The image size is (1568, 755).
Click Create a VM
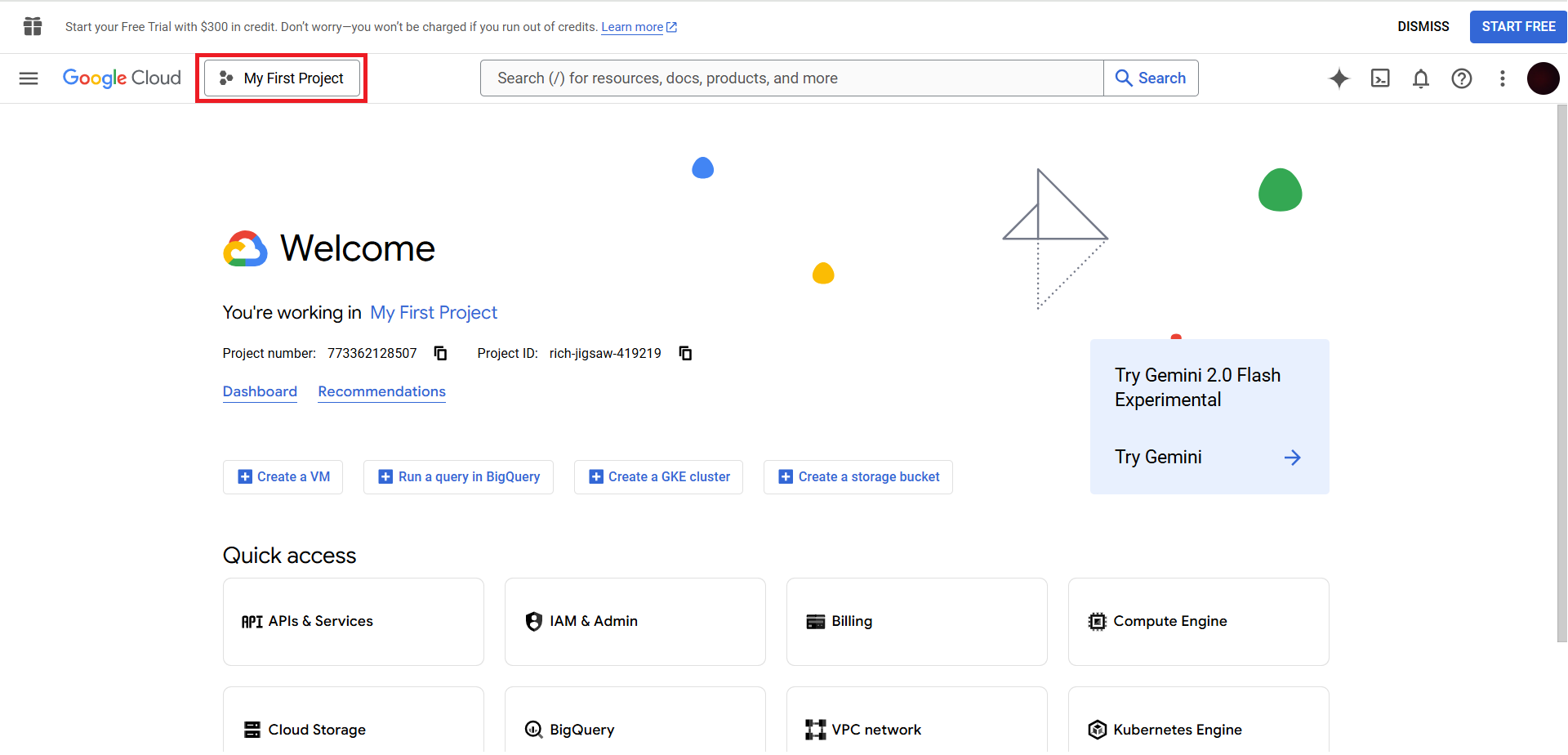tap(283, 477)
